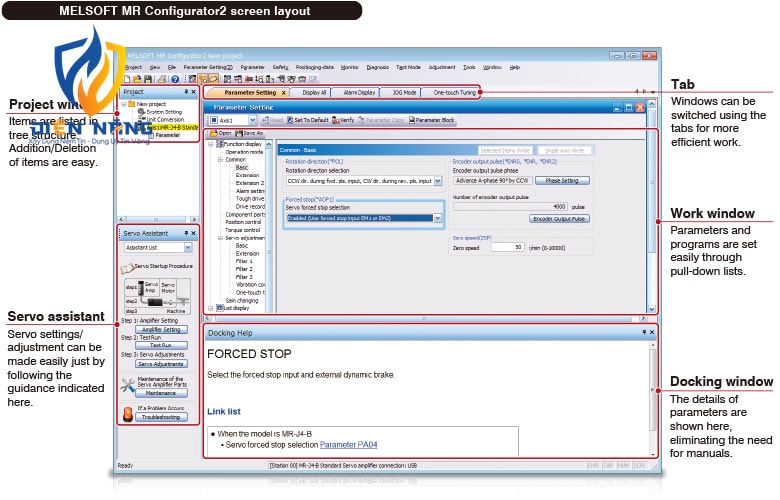Close the Project panel with its X icon
Viewport: 780px width, 500px height.
pos(194,92)
